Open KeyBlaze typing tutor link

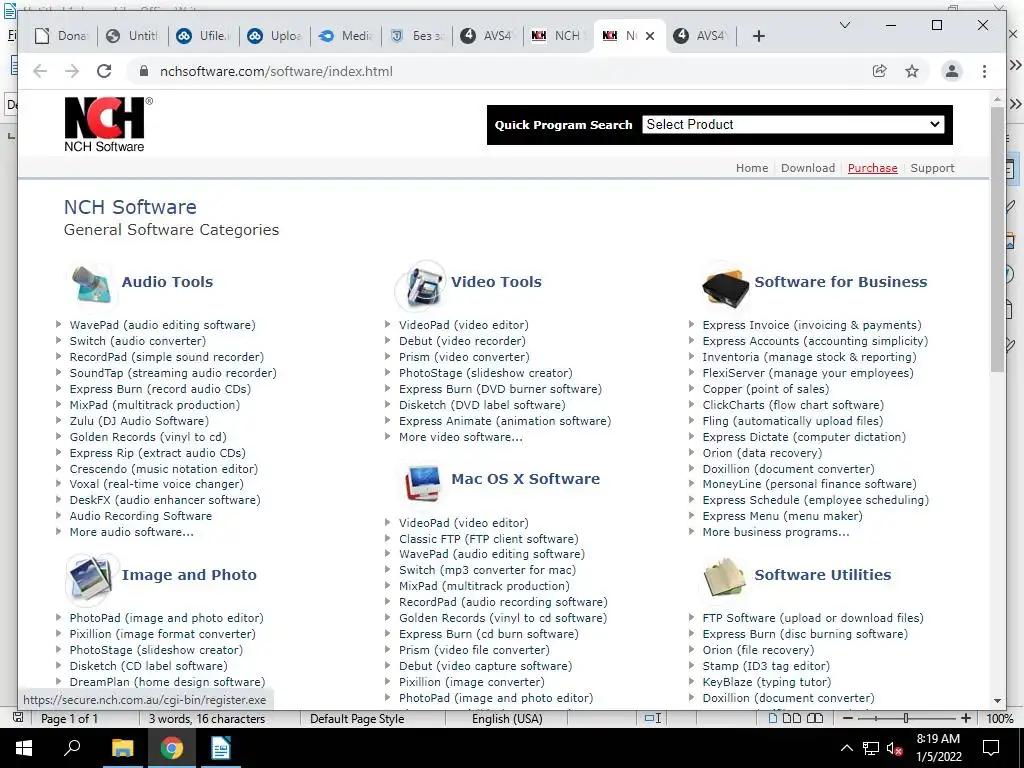(x=767, y=682)
